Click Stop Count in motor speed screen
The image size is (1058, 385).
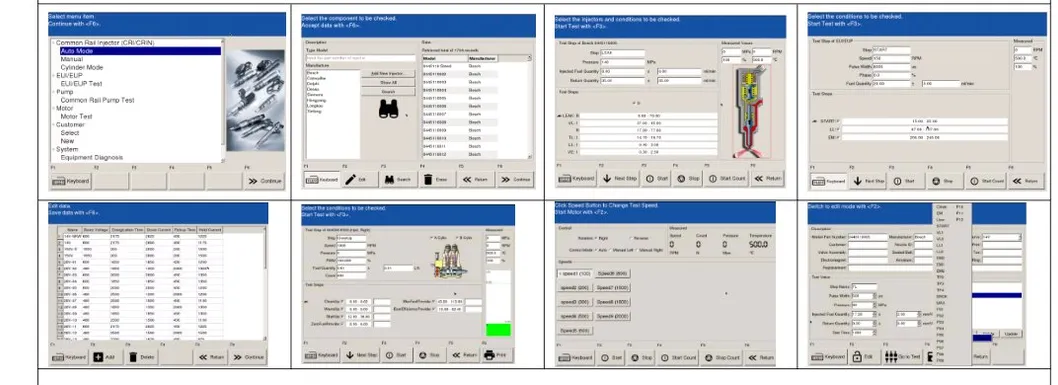pos(722,357)
